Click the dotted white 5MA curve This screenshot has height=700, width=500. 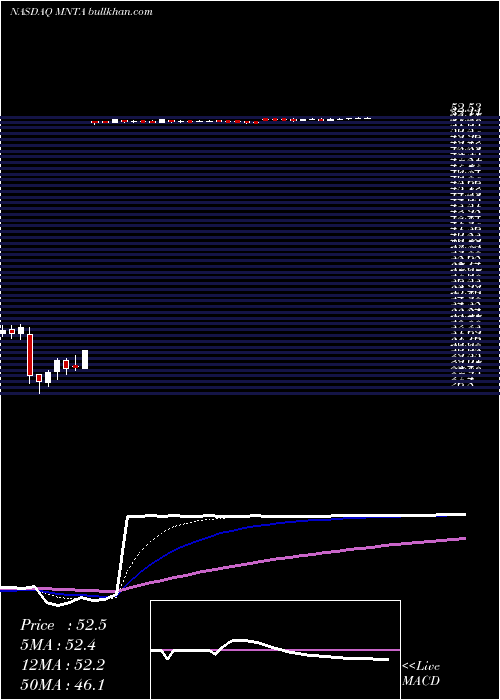152,542
